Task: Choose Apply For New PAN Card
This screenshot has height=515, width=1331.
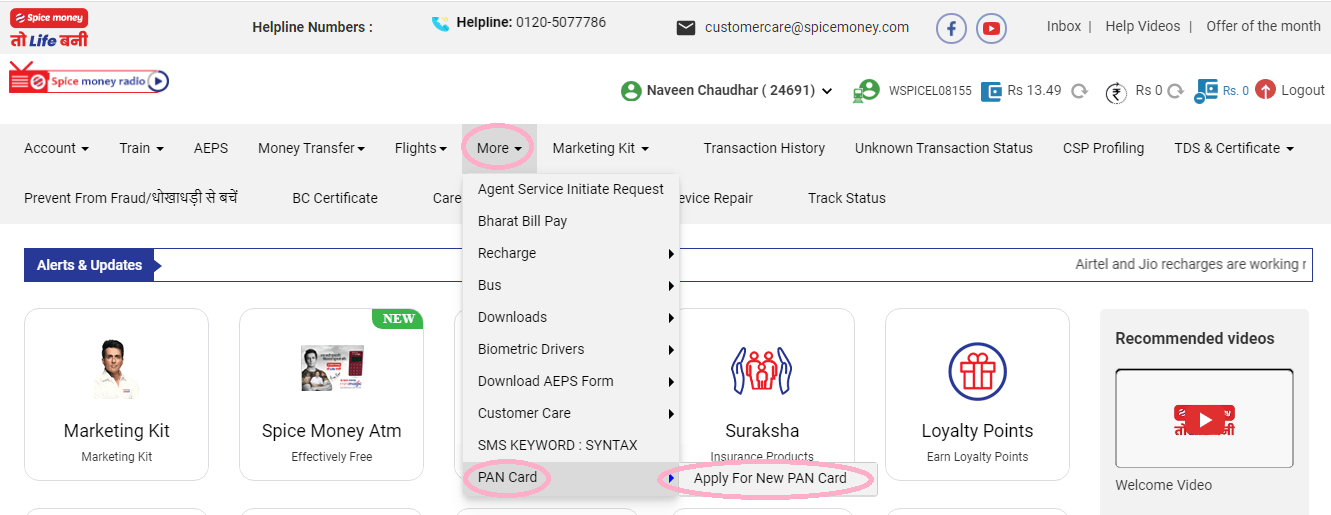Action: [778, 478]
